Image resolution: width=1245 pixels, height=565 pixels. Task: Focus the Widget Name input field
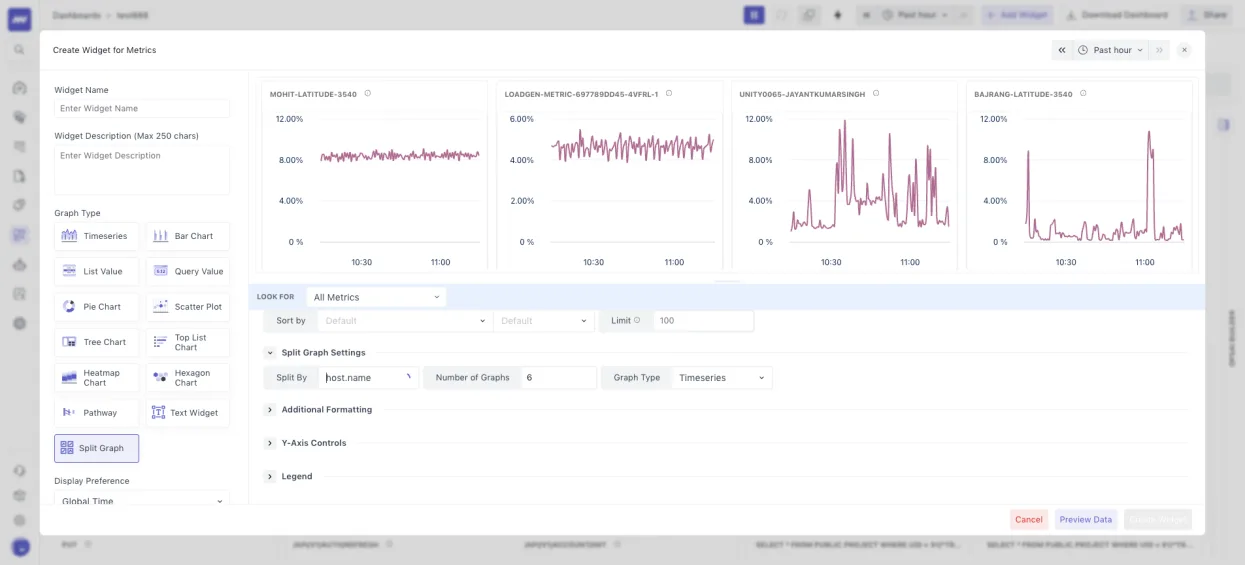tap(142, 108)
